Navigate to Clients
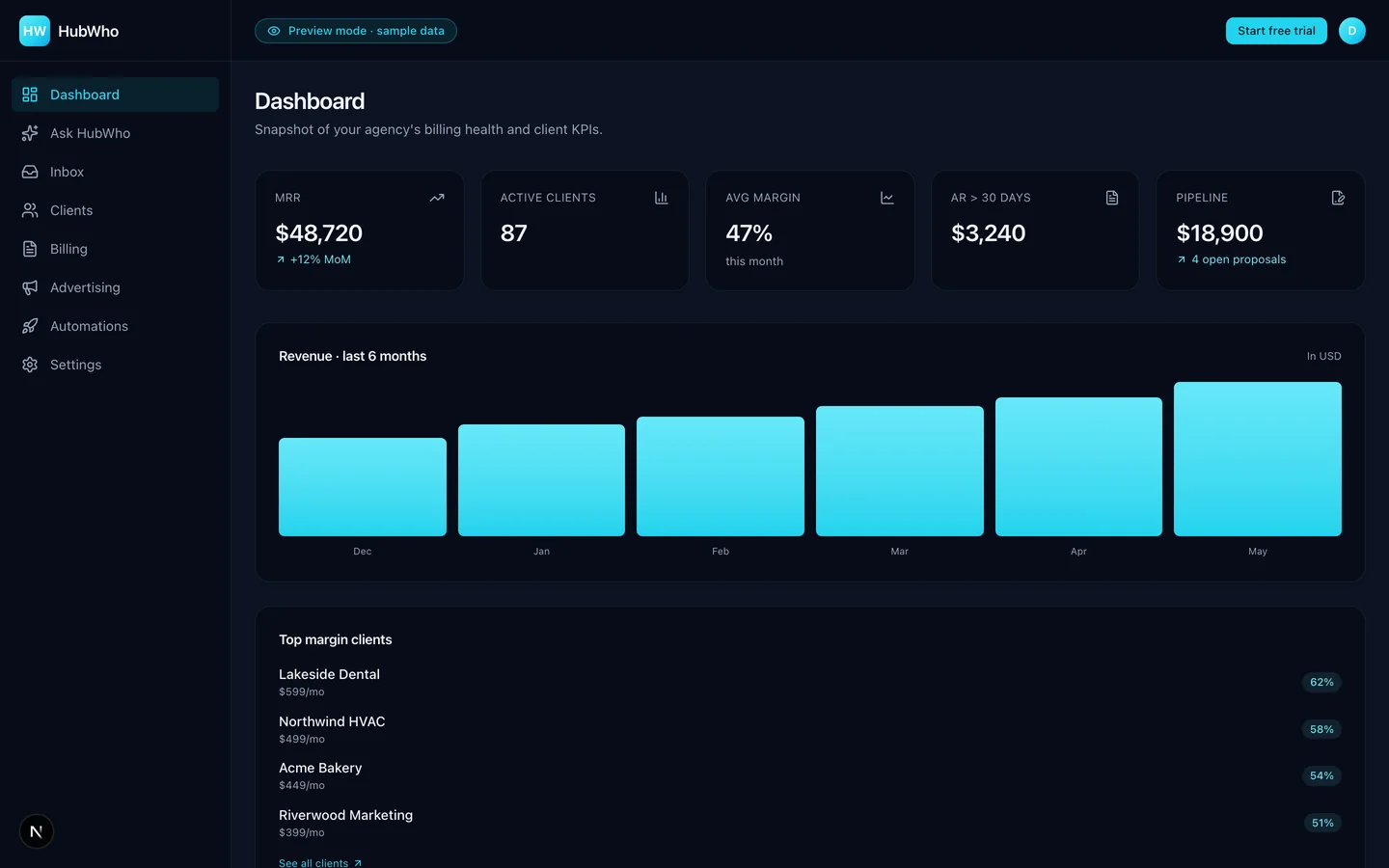Screen dimensions: 1389x868 [x=115, y=210]
